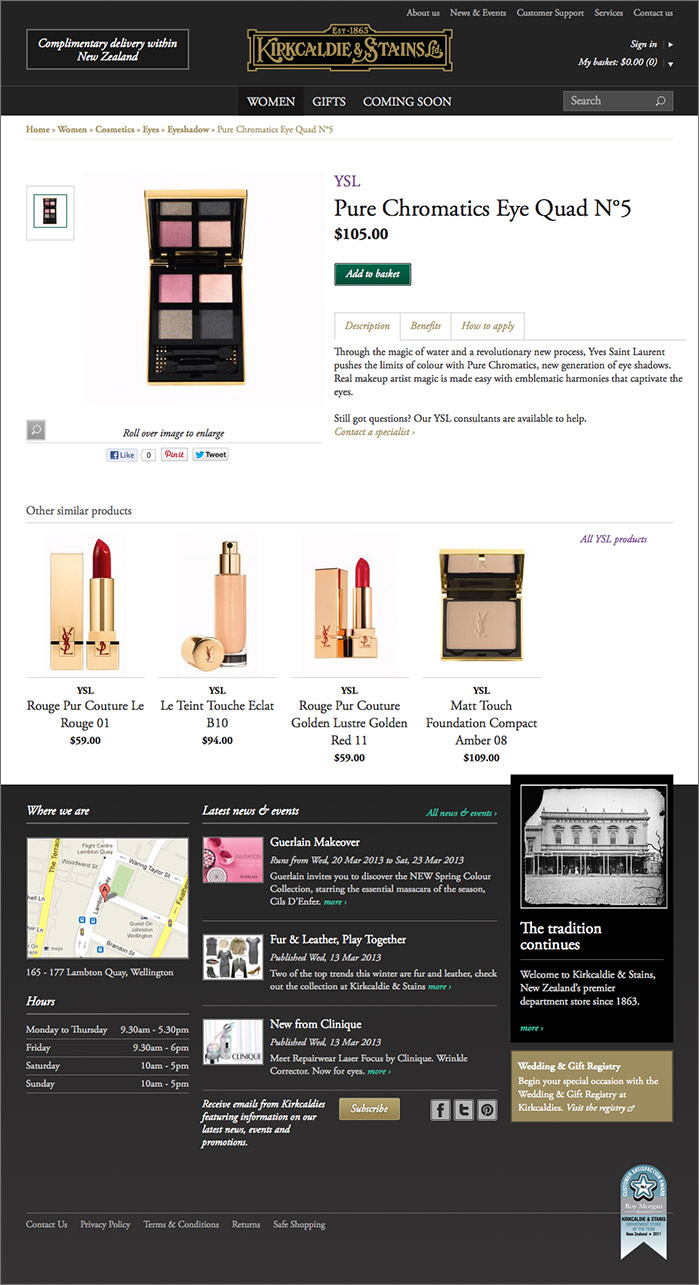Switch to the Benefits tab
This screenshot has width=699, height=1285.
(x=425, y=326)
